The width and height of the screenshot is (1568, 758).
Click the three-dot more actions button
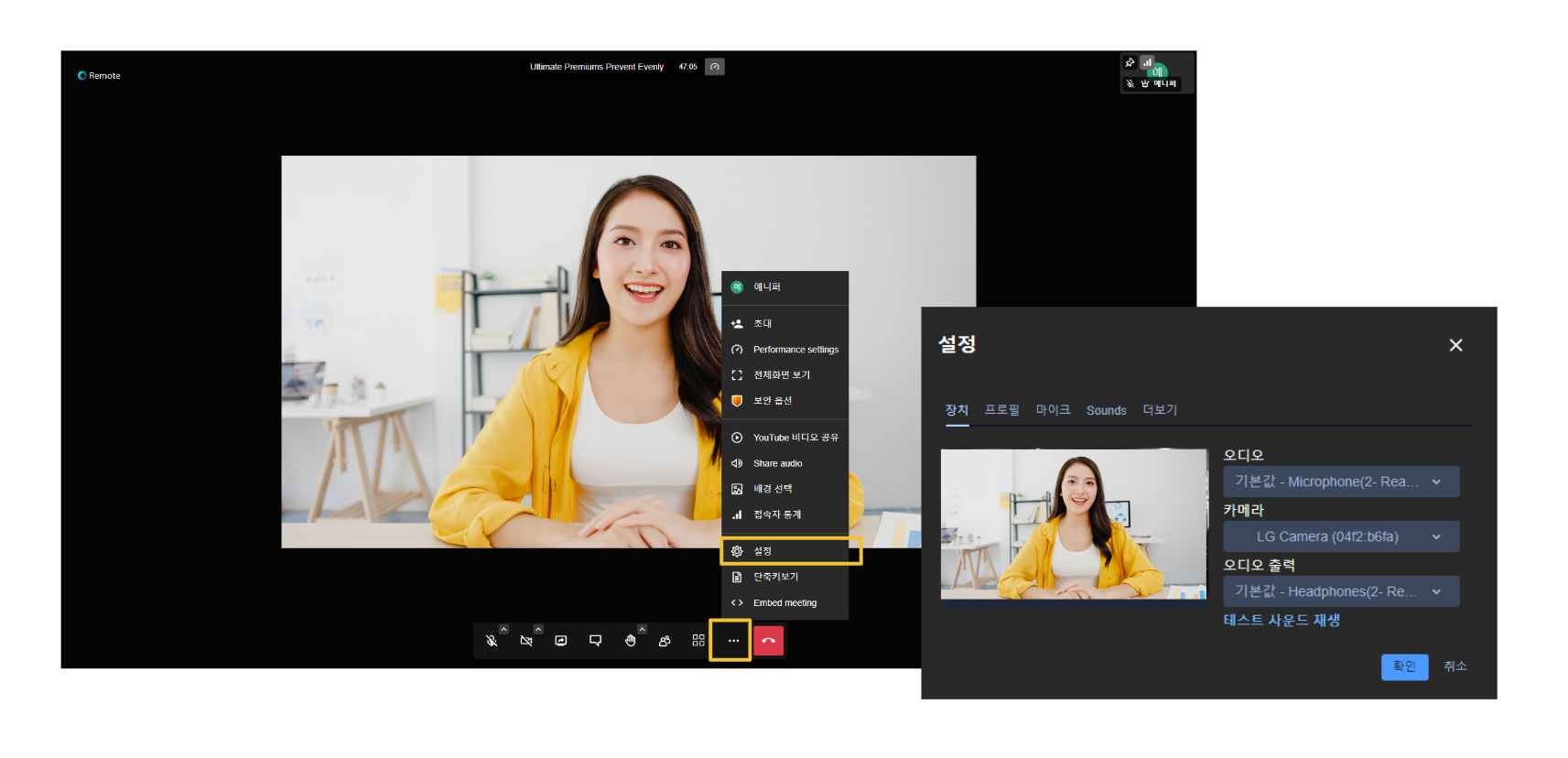pyautogui.click(x=733, y=641)
